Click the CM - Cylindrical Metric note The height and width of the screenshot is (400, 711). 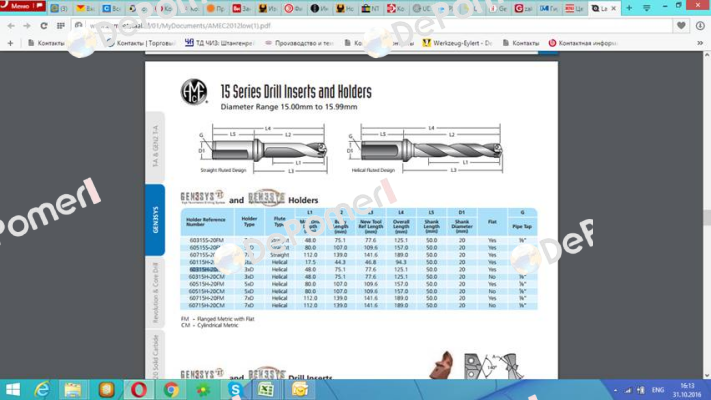click(x=209, y=325)
